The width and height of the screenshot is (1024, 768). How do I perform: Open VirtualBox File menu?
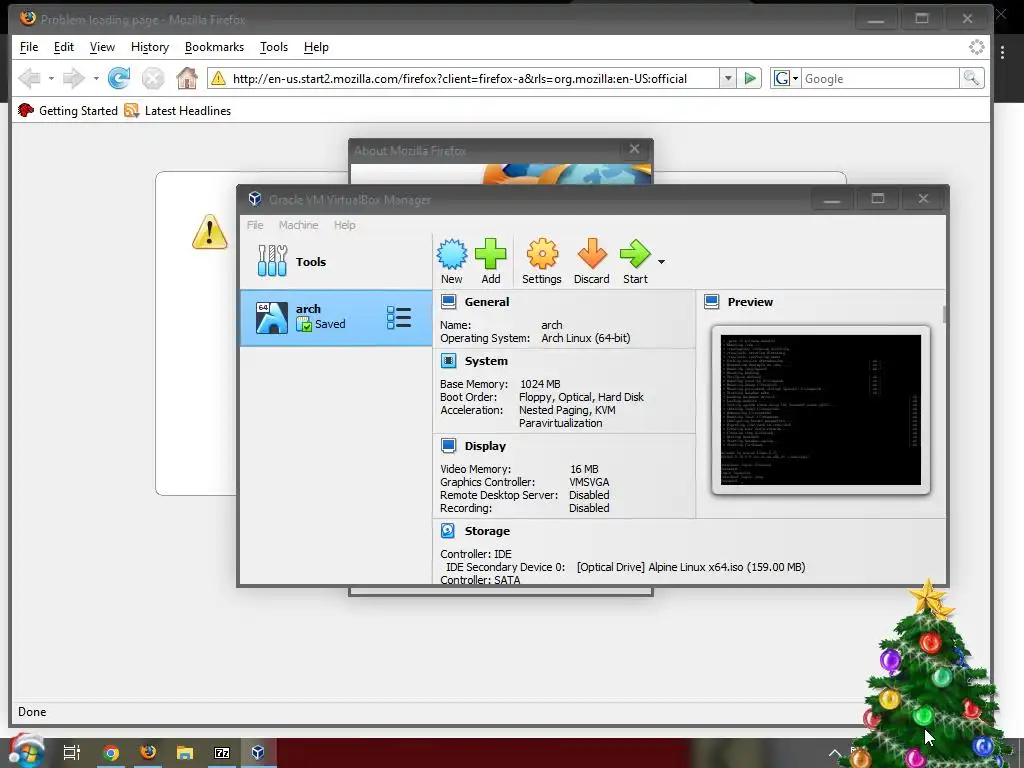point(255,225)
